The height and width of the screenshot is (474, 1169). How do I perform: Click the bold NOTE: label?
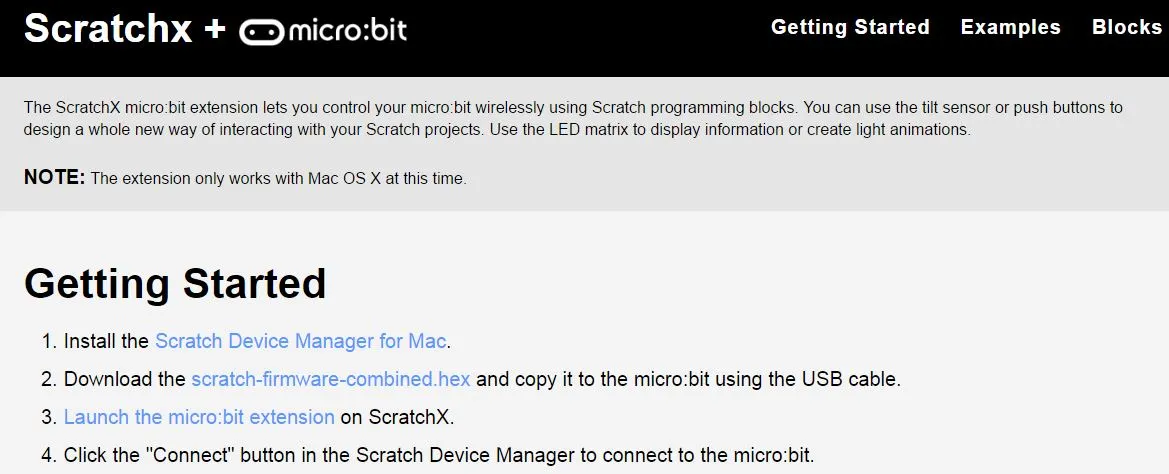tap(55, 178)
